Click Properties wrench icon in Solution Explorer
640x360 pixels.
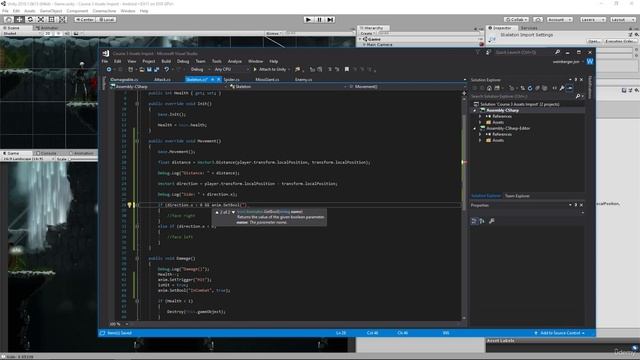(562, 88)
